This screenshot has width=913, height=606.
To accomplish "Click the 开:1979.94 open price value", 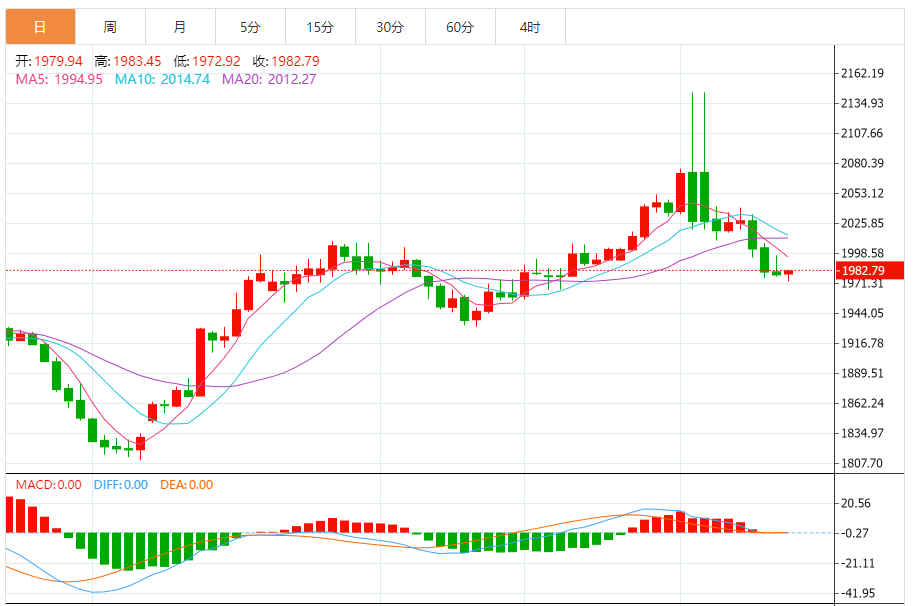I will point(49,61).
